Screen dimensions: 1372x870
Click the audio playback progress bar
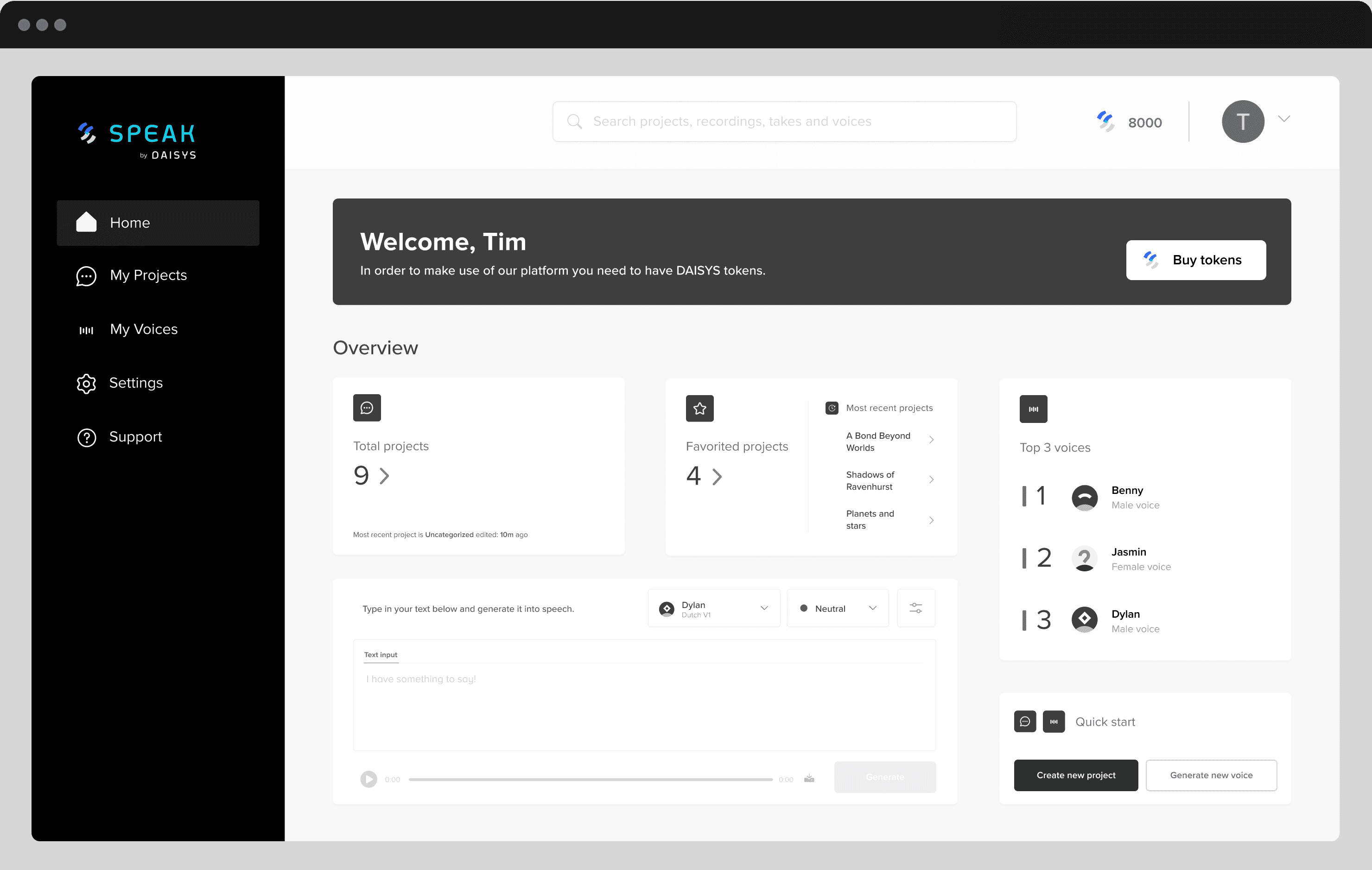click(590, 780)
